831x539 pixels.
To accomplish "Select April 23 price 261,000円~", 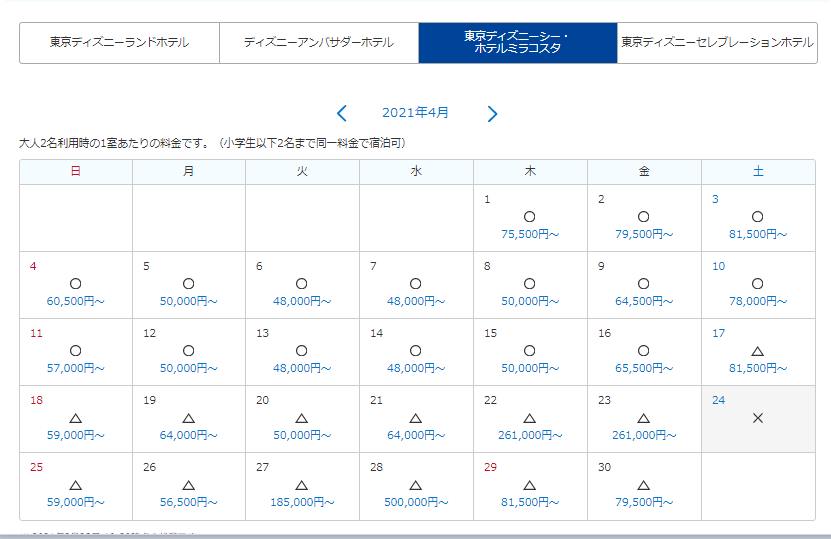I will tap(644, 435).
